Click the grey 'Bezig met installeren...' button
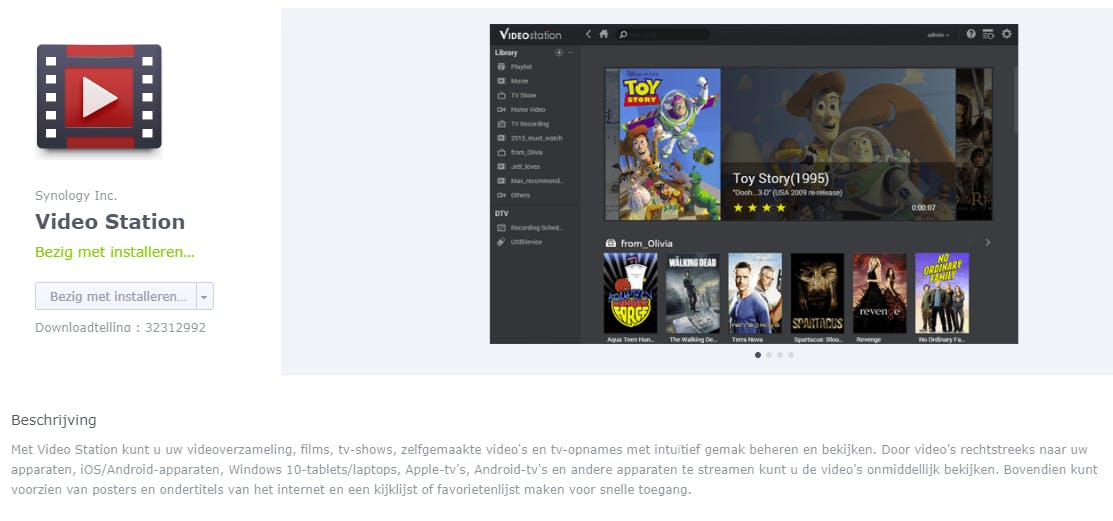 tap(116, 296)
